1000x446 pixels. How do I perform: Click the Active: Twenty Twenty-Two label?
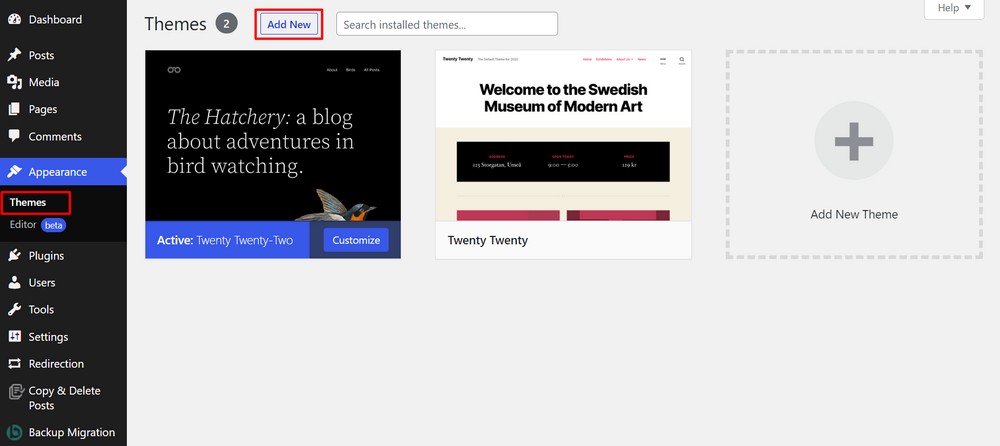pos(225,241)
